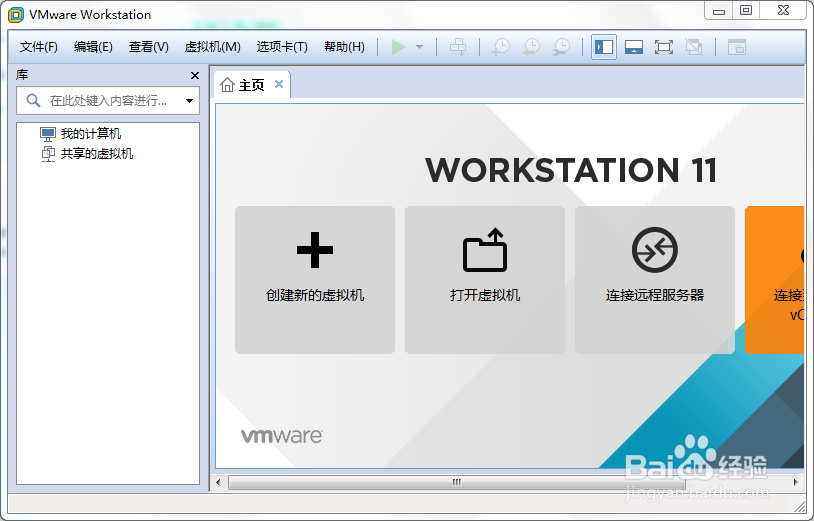Close the 主页 tab
The height and width of the screenshot is (521, 814).
[279, 84]
